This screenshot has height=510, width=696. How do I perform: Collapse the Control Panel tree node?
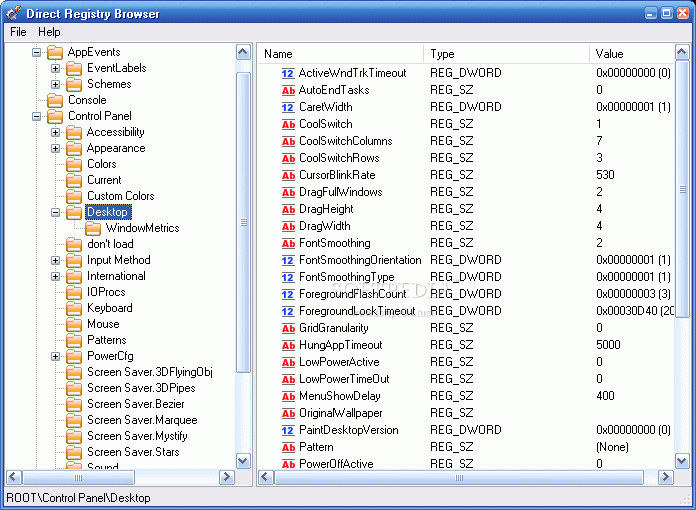[36, 117]
